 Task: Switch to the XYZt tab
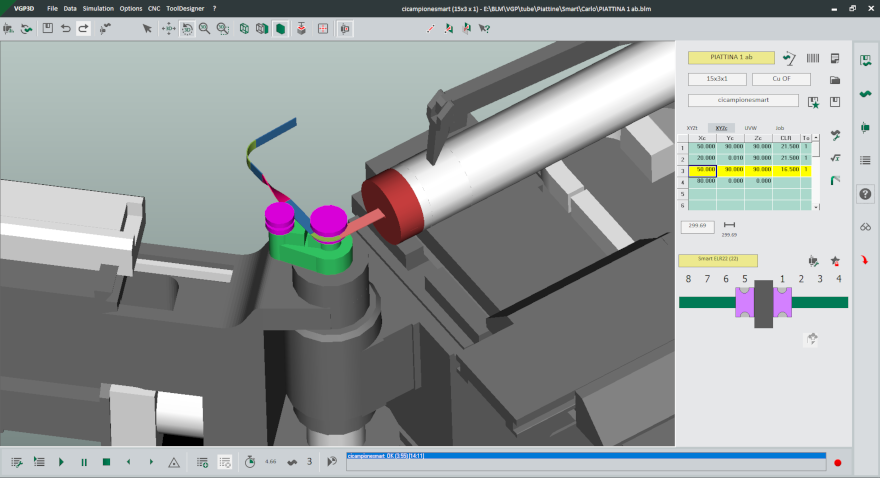(692, 128)
